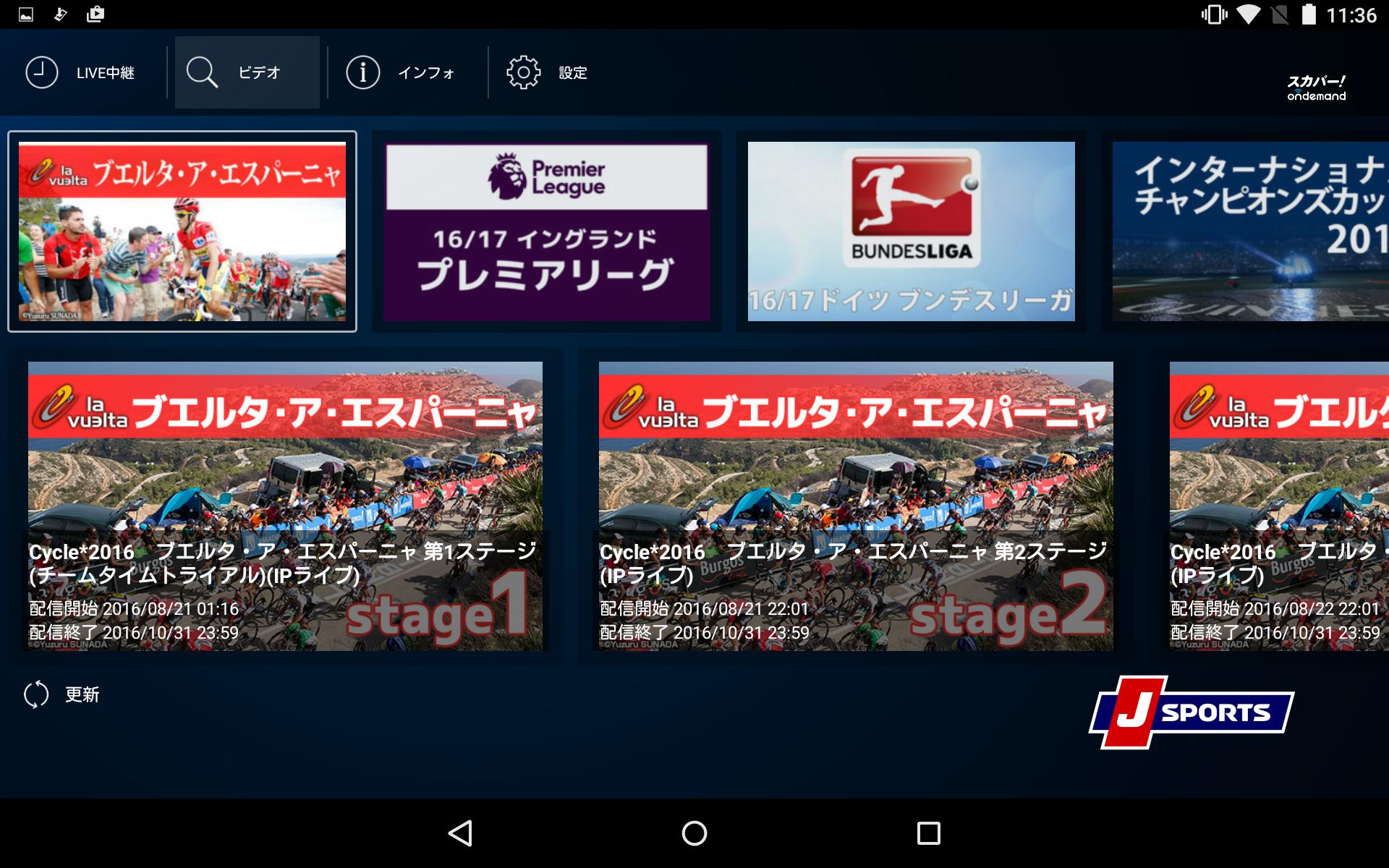The height and width of the screenshot is (868, 1389).
Task: Select the ブエルタ・ア・エスパーニャ category thumbnail
Action: [182, 231]
